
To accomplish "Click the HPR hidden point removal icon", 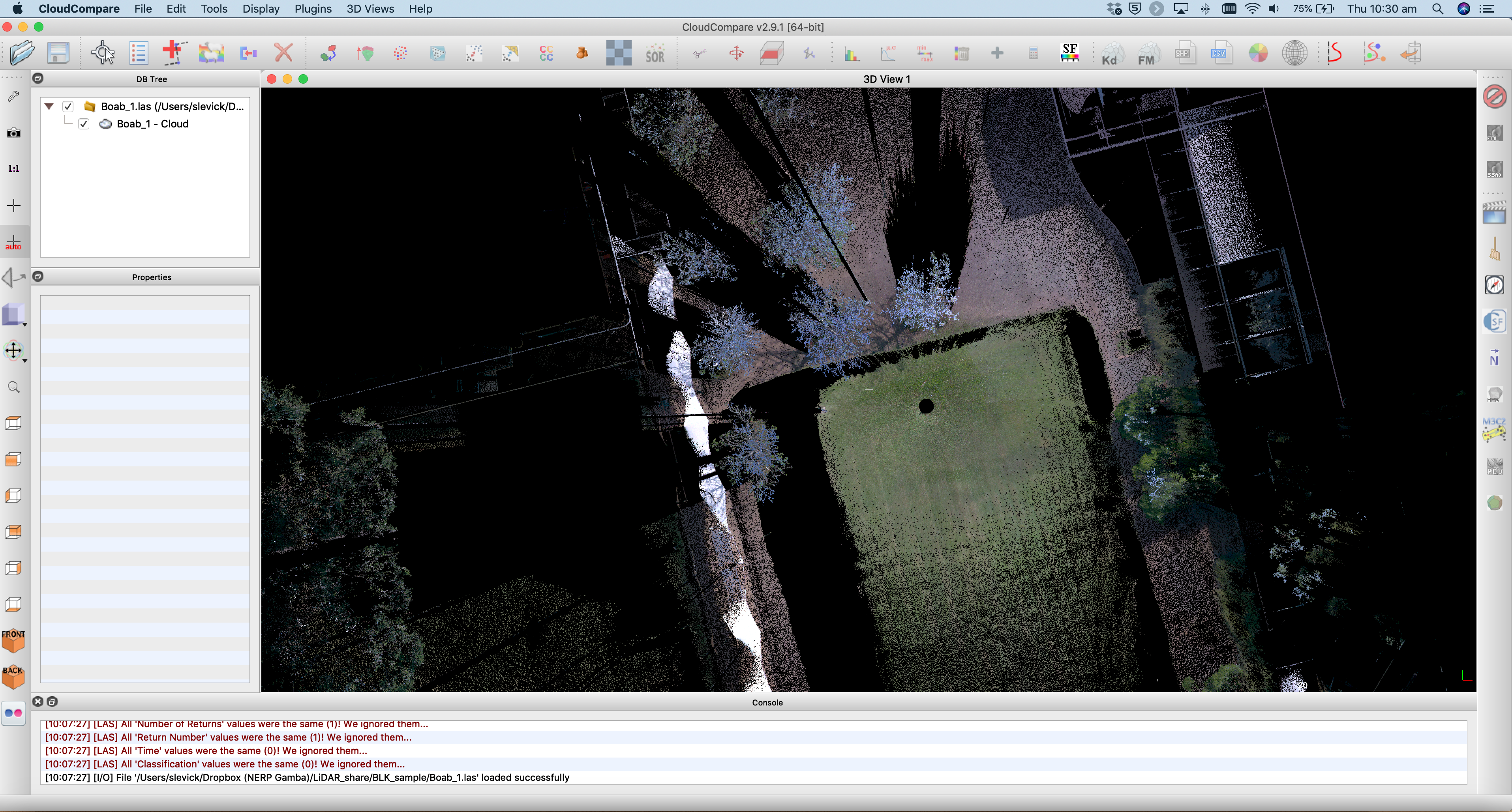I will (x=1494, y=394).
